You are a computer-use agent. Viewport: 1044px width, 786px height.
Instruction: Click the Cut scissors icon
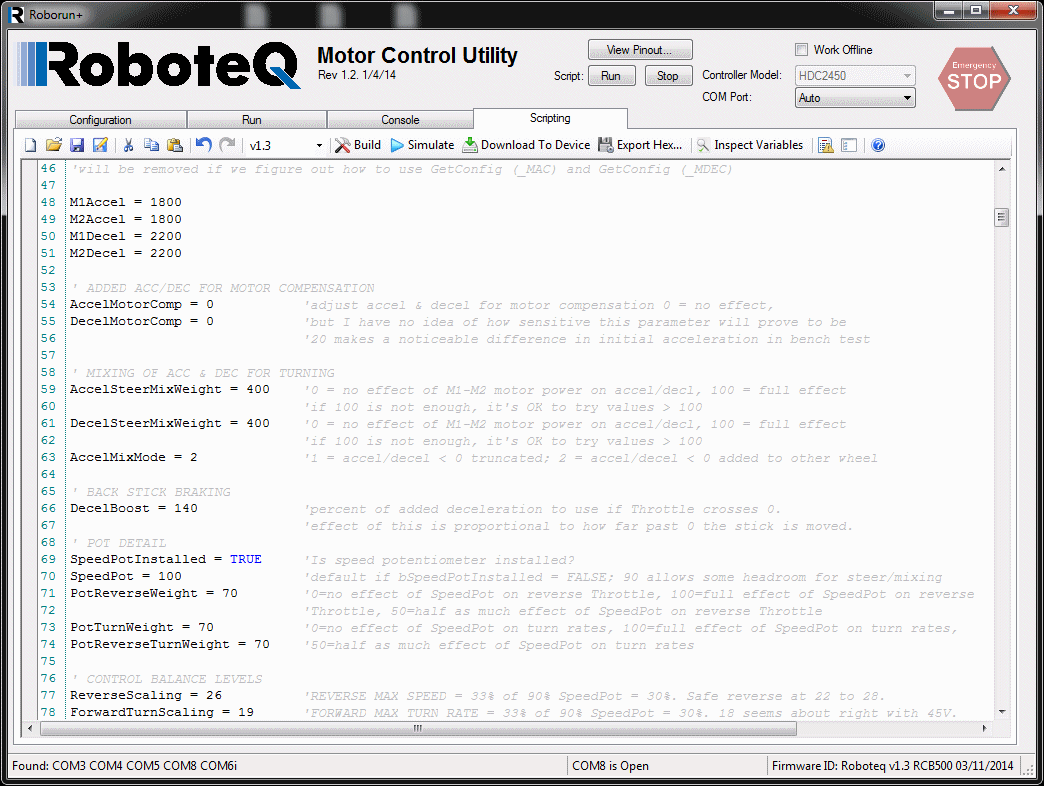point(128,145)
